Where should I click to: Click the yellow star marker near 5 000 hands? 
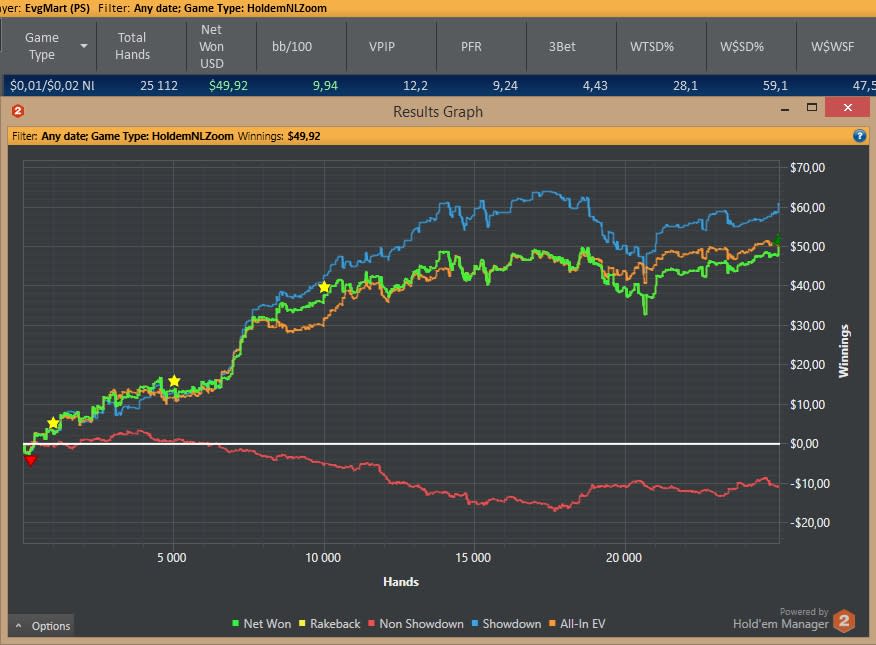click(174, 381)
